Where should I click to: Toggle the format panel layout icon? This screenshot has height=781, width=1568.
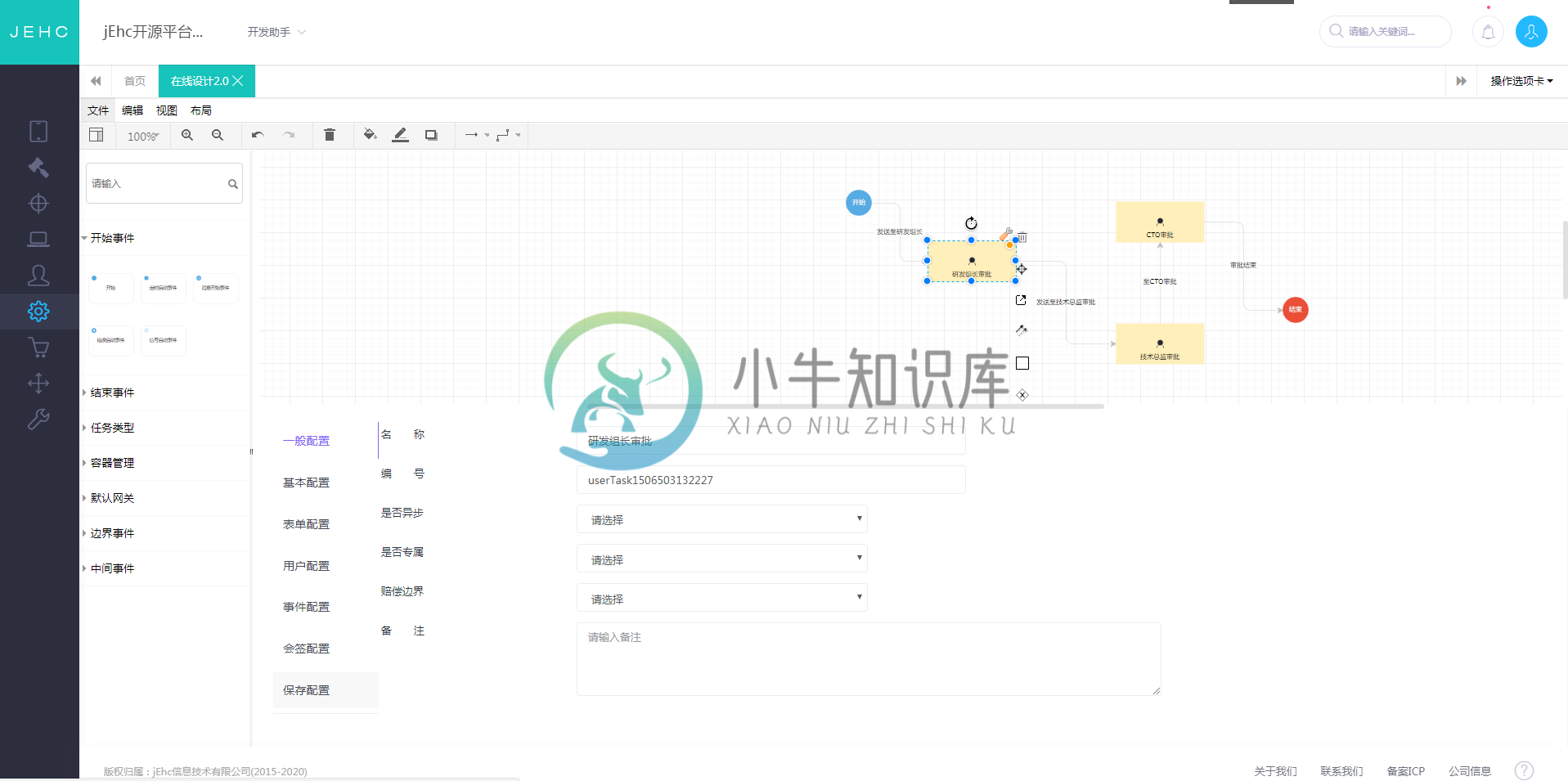(96, 135)
